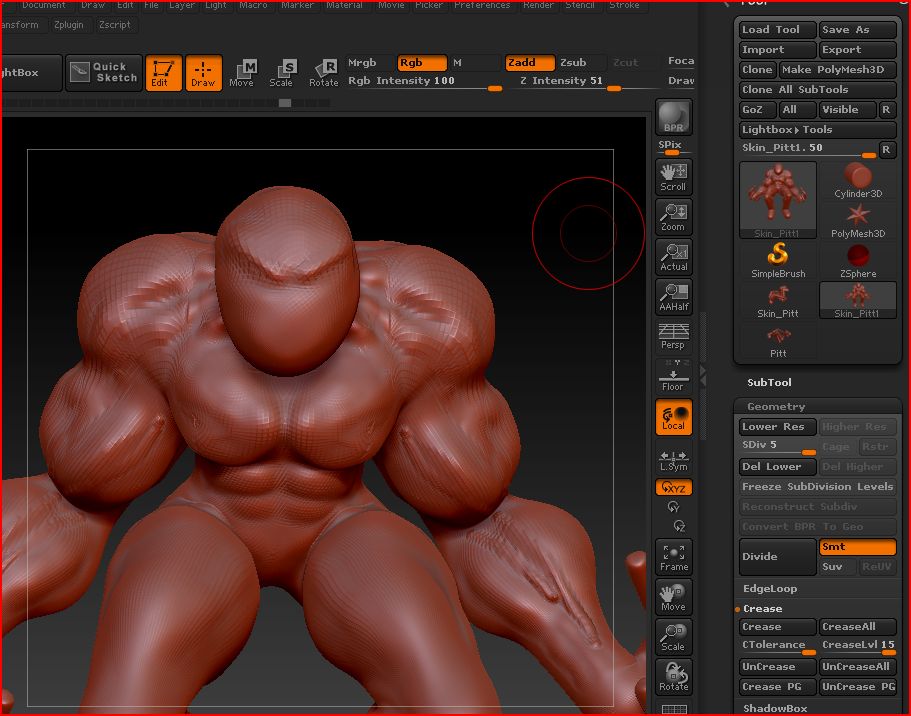Select the Scroll canvas tool

pyautogui.click(x=673, y=175)
